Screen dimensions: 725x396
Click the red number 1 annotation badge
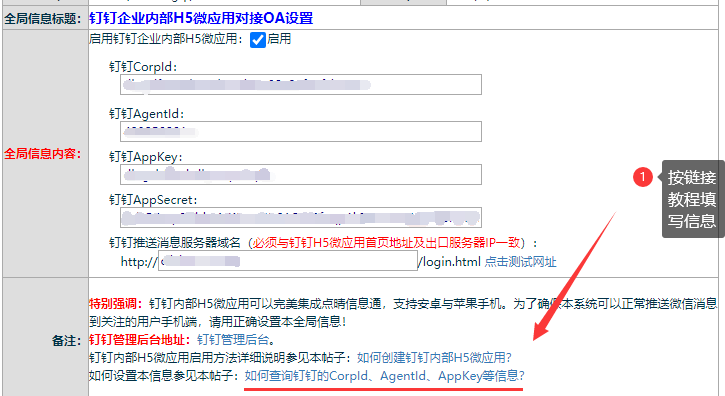643,177
